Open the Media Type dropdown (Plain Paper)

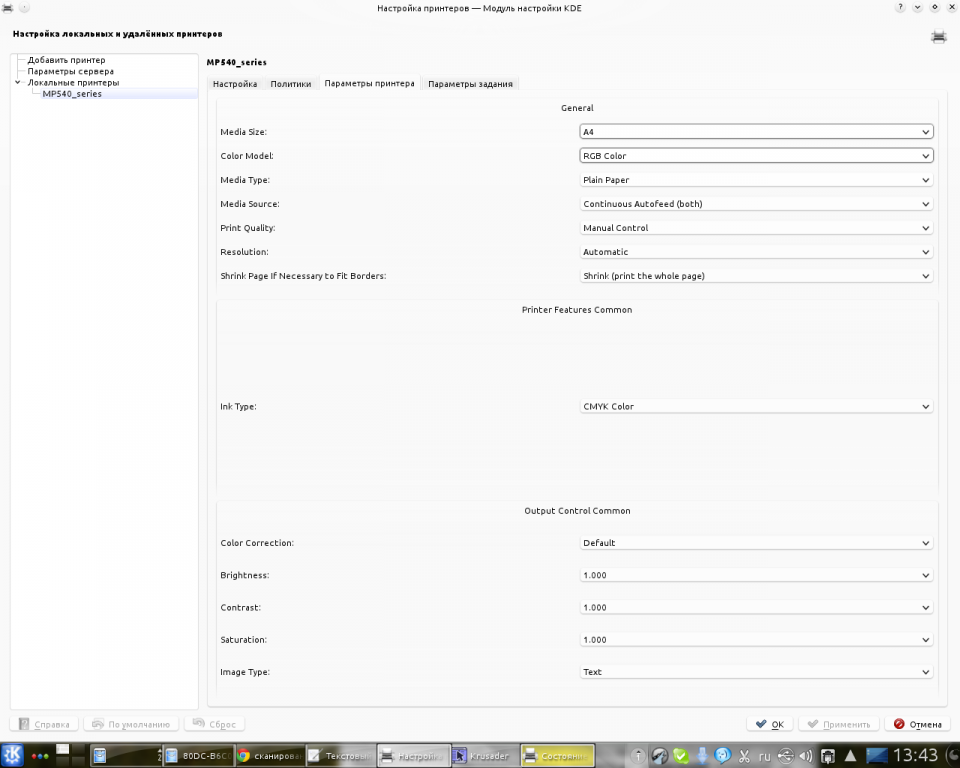click(x=756, y=180)
